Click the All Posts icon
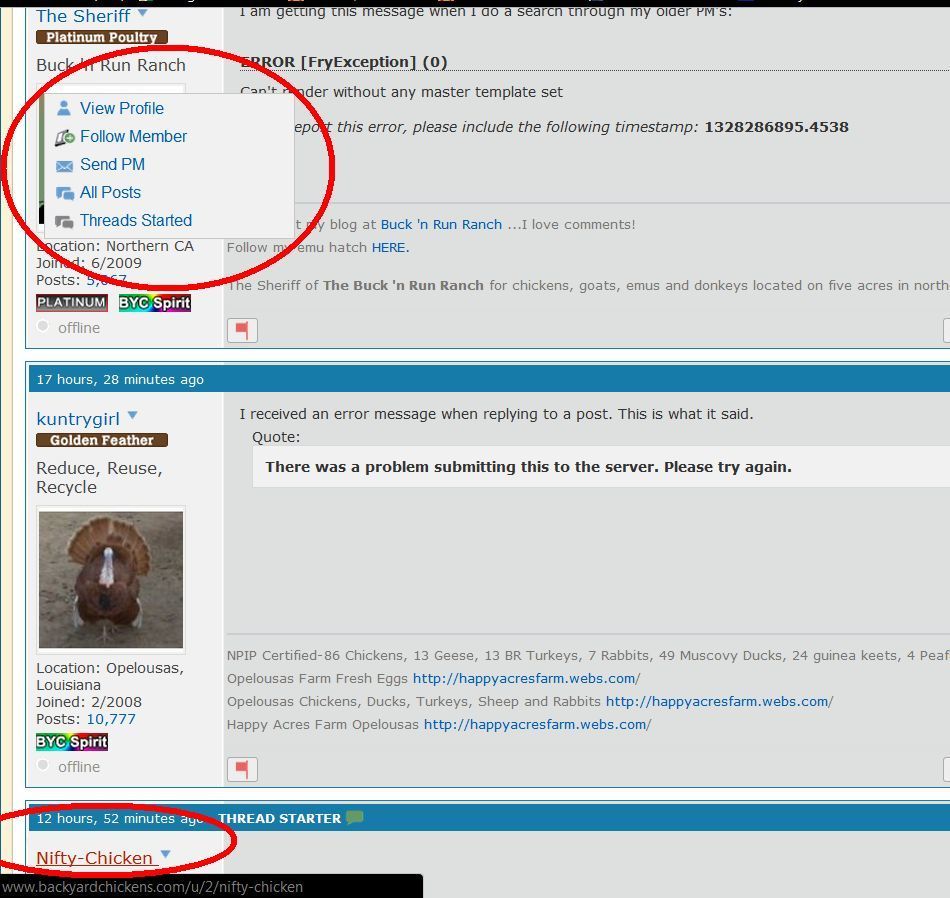The image size is (950, 898). point(64,193)
